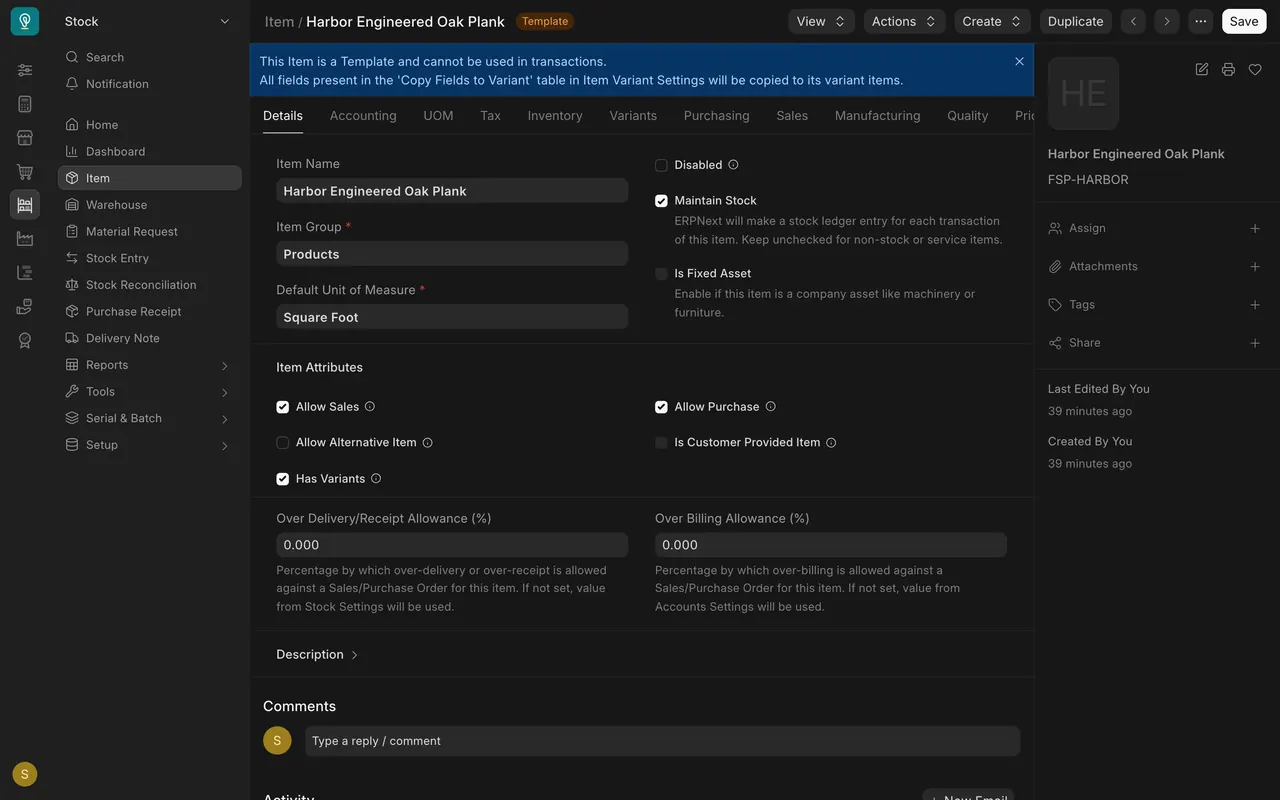The height and width of the screenshot is (800, 1280).
Task: Switch to the Manufacturing tab
Action: pyautogui.click(x=878, y=116)
